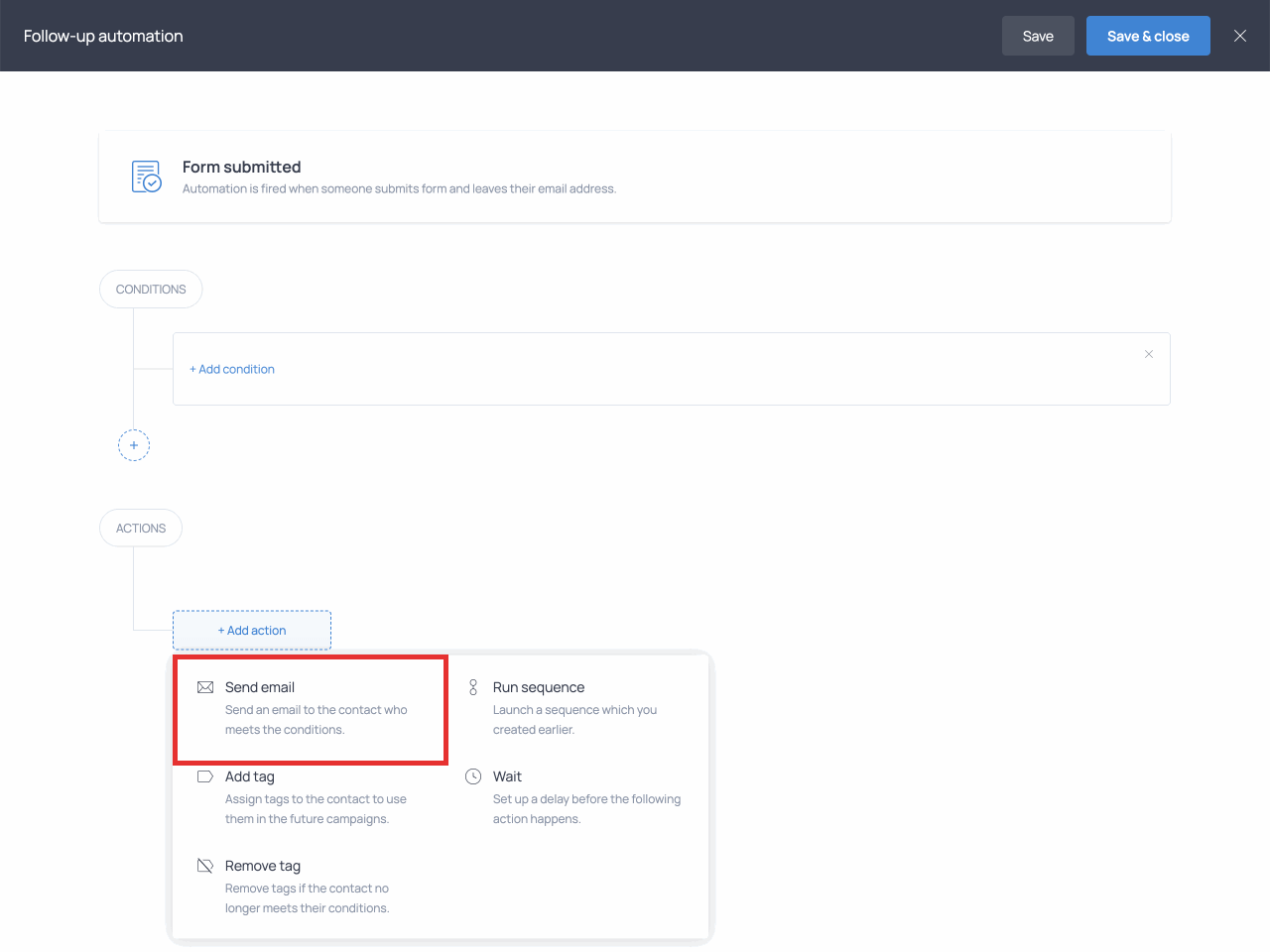1270x952 pixels.
Task: Click the crossed-out tag Remove tag icon
Action: (205, 866)
